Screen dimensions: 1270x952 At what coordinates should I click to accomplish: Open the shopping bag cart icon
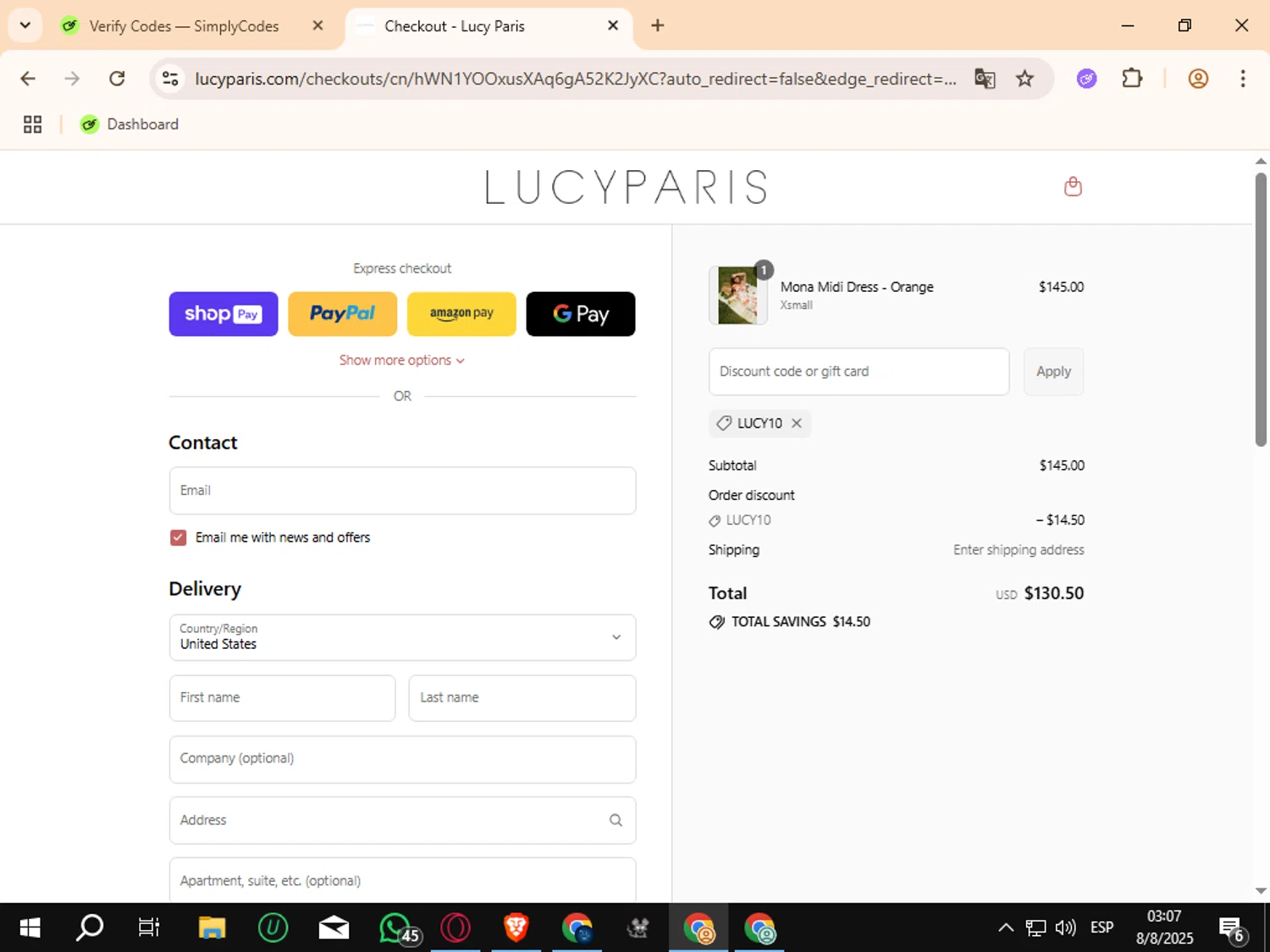1073,186
